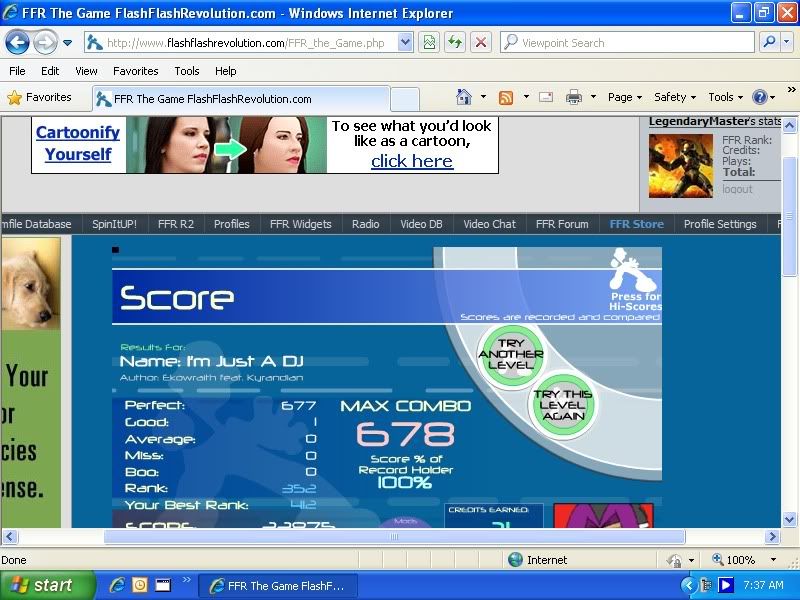The image size is (800, 600).
Task: Click the Print icon in toolbar
Action: click(x=574, y=97)
